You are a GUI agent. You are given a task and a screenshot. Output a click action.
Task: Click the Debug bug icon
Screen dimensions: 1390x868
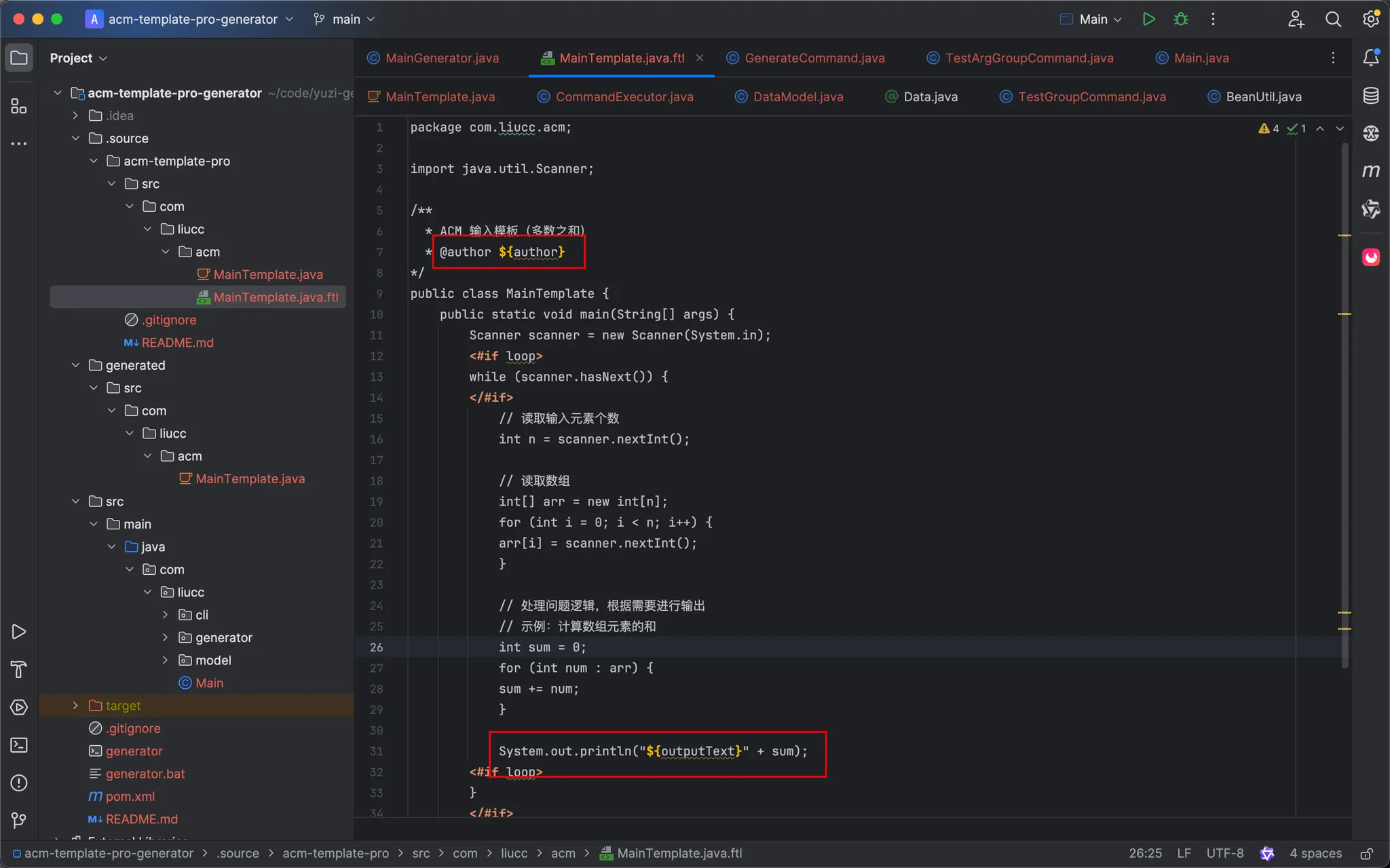(1181, 19)
